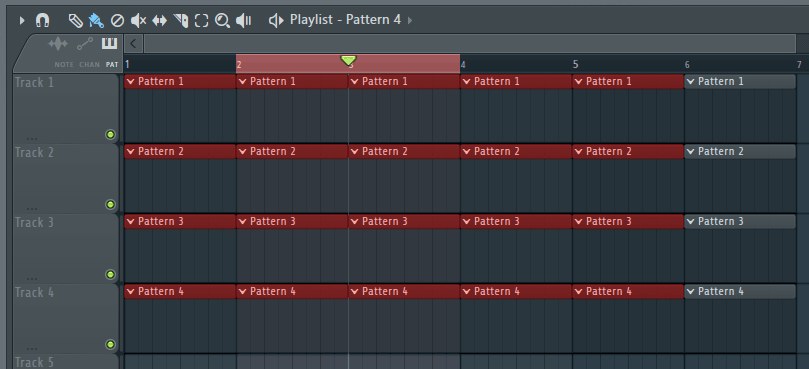Click the three dots on Track 4
809x369 pixels.
click(31, 348)
